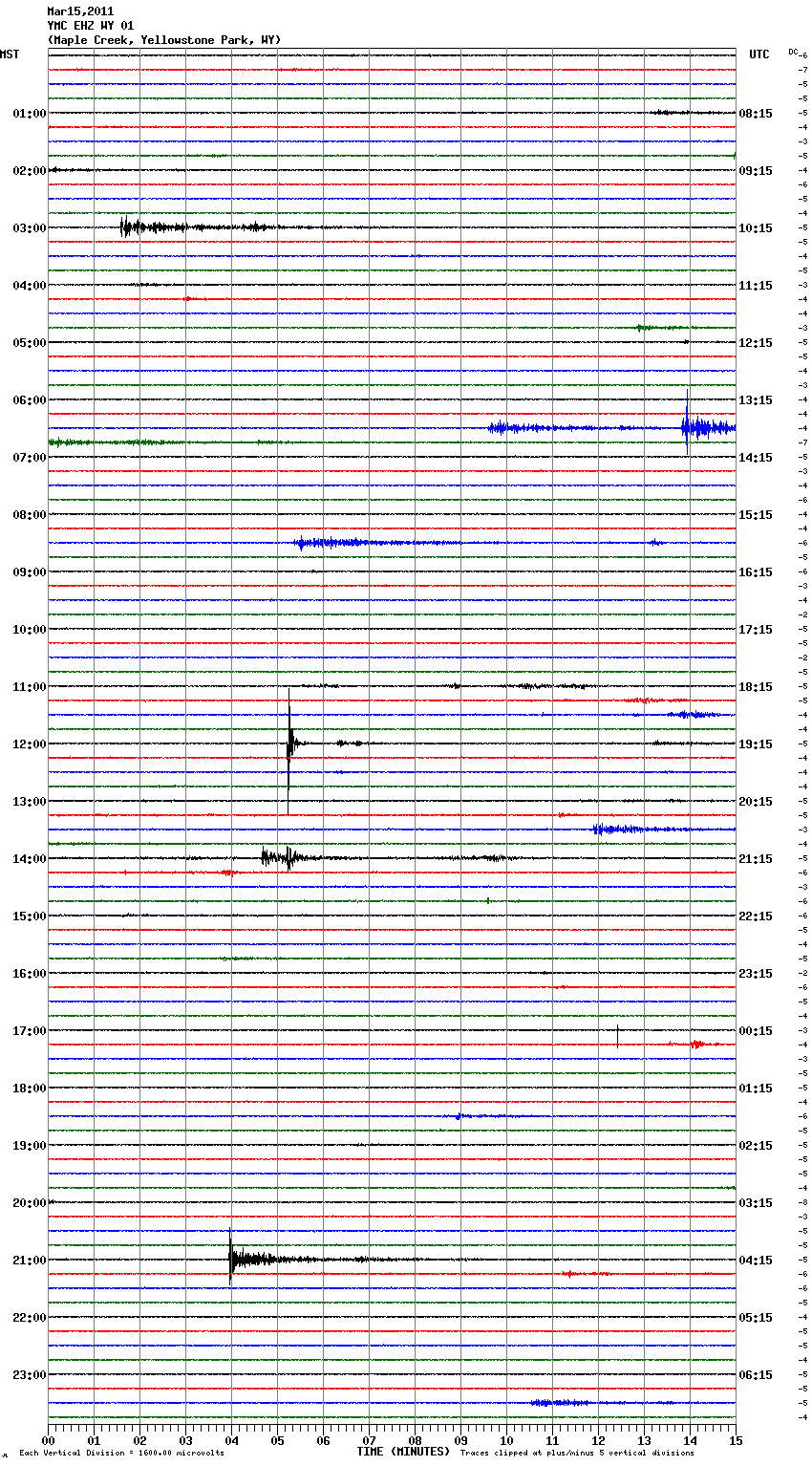This screenshot has height=1466, width=812.
Task: Click 'Each Vertical Division = 1600.00 microvolts' note
Action: (x=121, y=1454)
